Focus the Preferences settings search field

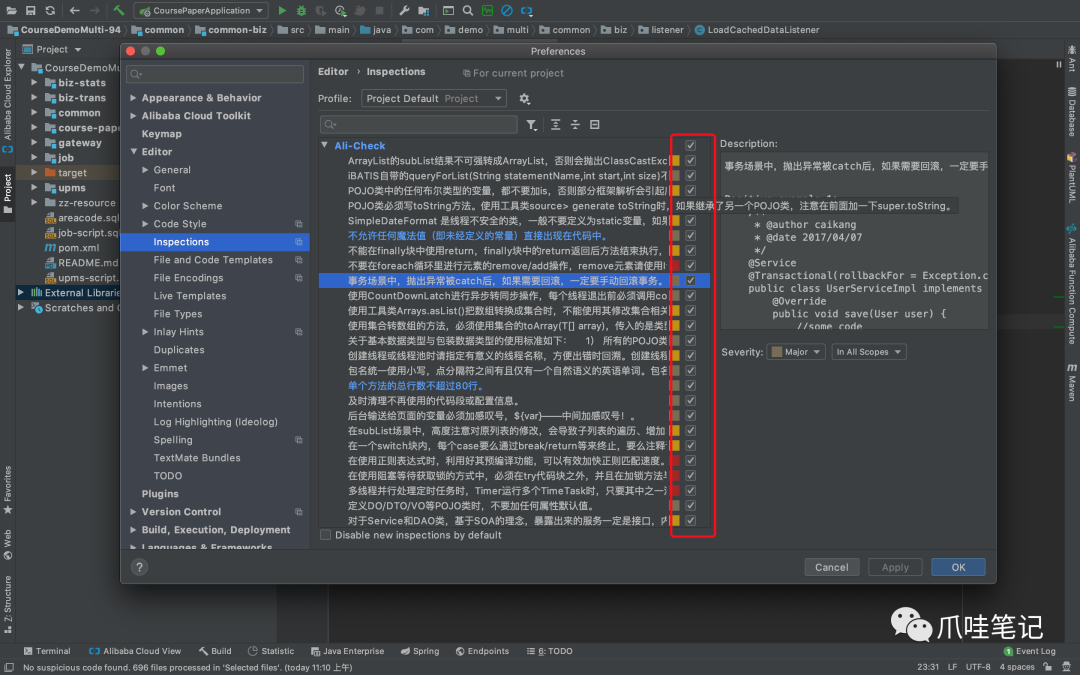point(215,74)
